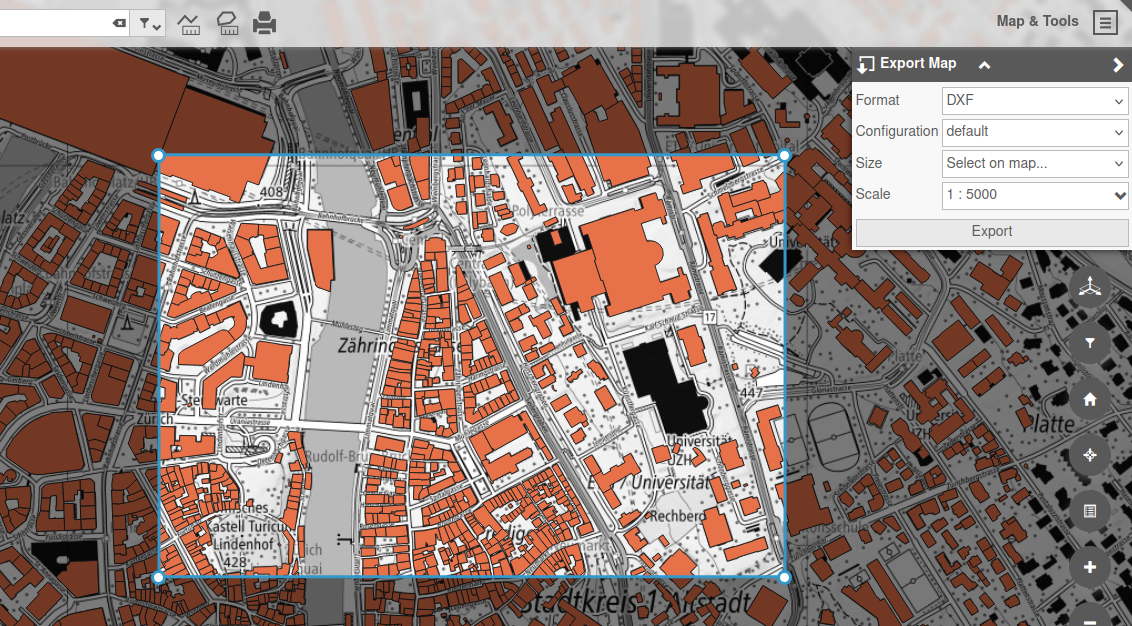Activate the geolocation crosshair tool

tap(1090, 455)
